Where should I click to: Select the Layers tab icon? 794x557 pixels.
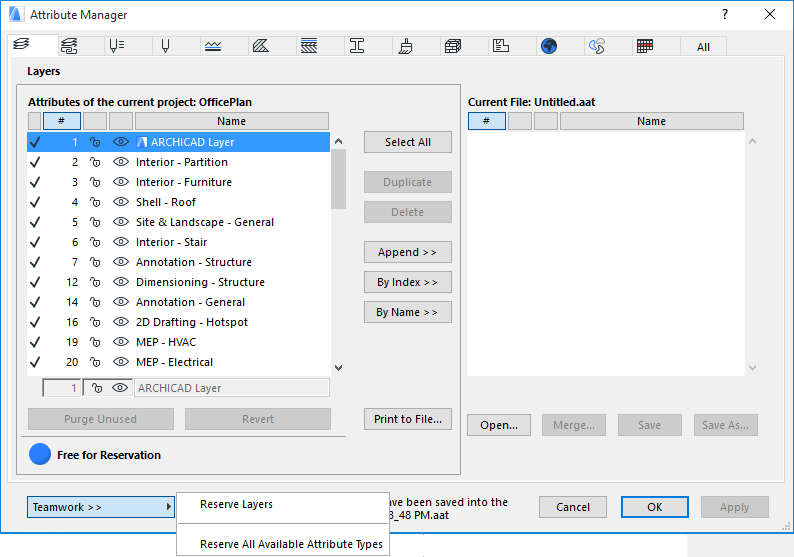pos(21,44)
